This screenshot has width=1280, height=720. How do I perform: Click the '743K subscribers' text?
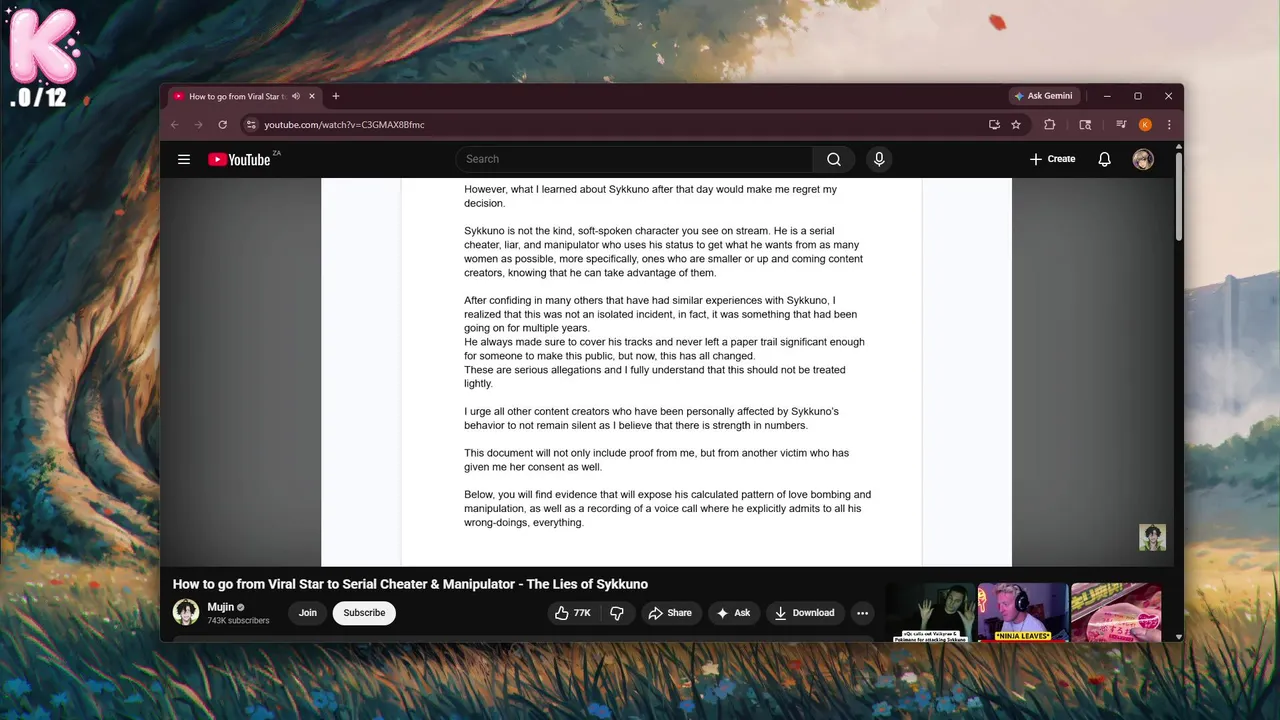[x=238, y=621]
